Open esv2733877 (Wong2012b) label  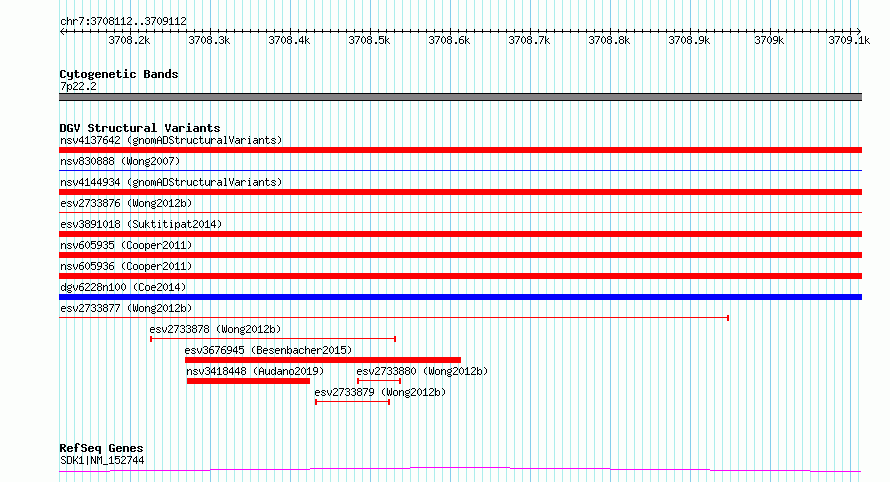pyautogui.click(x=126, y=308)
